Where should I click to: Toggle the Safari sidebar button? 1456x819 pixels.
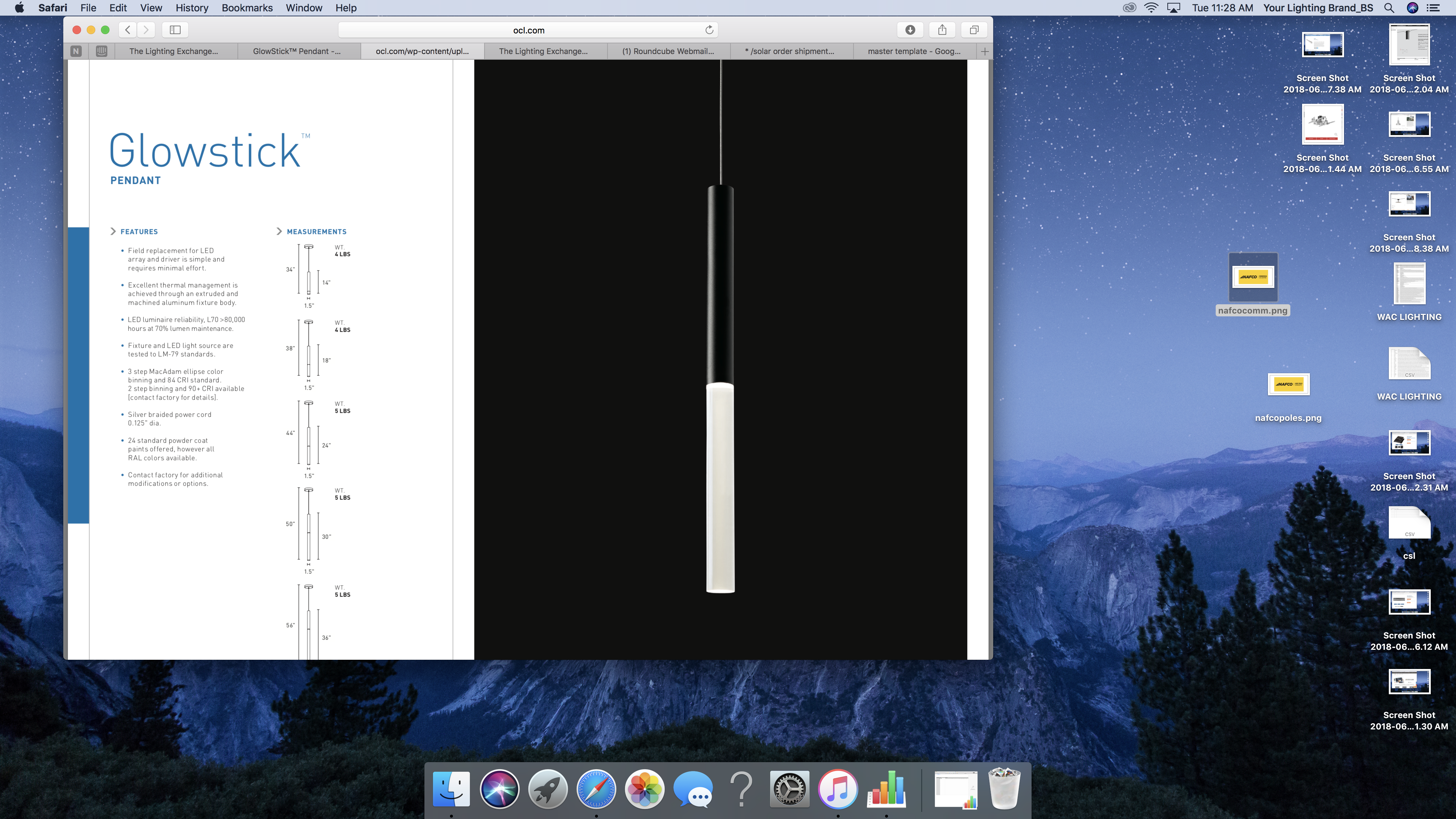point(175,30)
